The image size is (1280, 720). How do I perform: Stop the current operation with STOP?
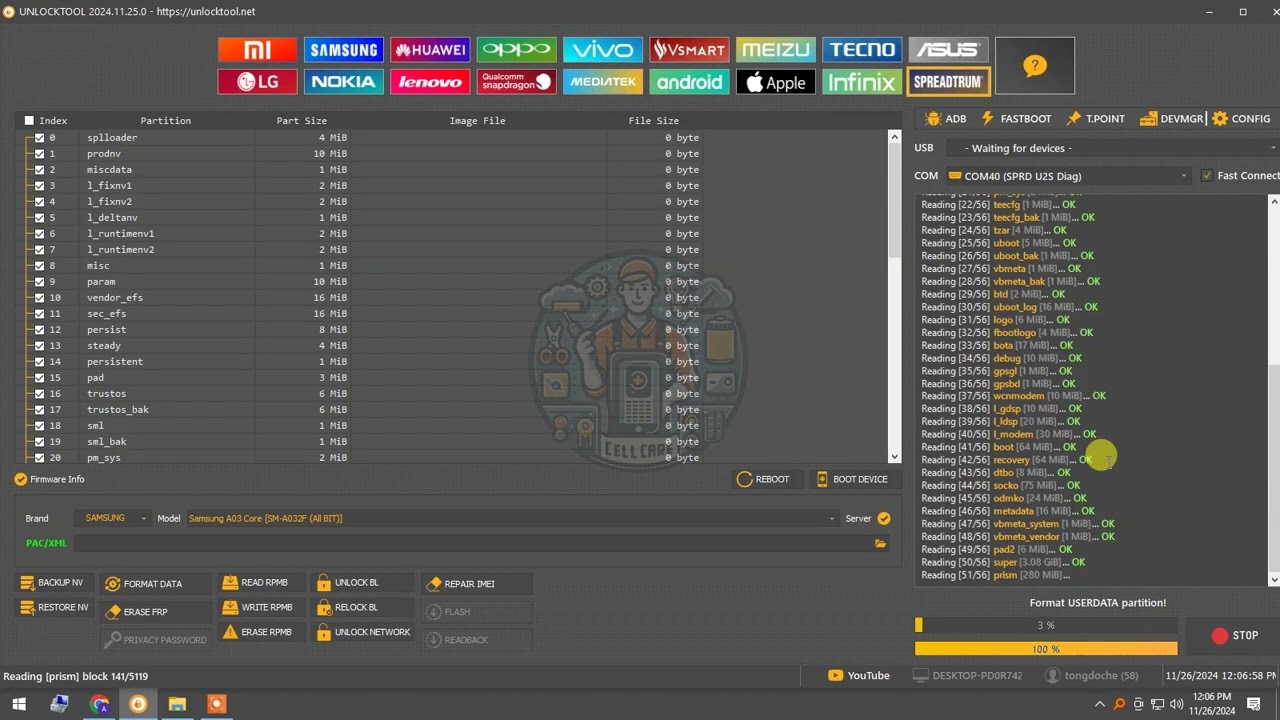pos(1234,636)
